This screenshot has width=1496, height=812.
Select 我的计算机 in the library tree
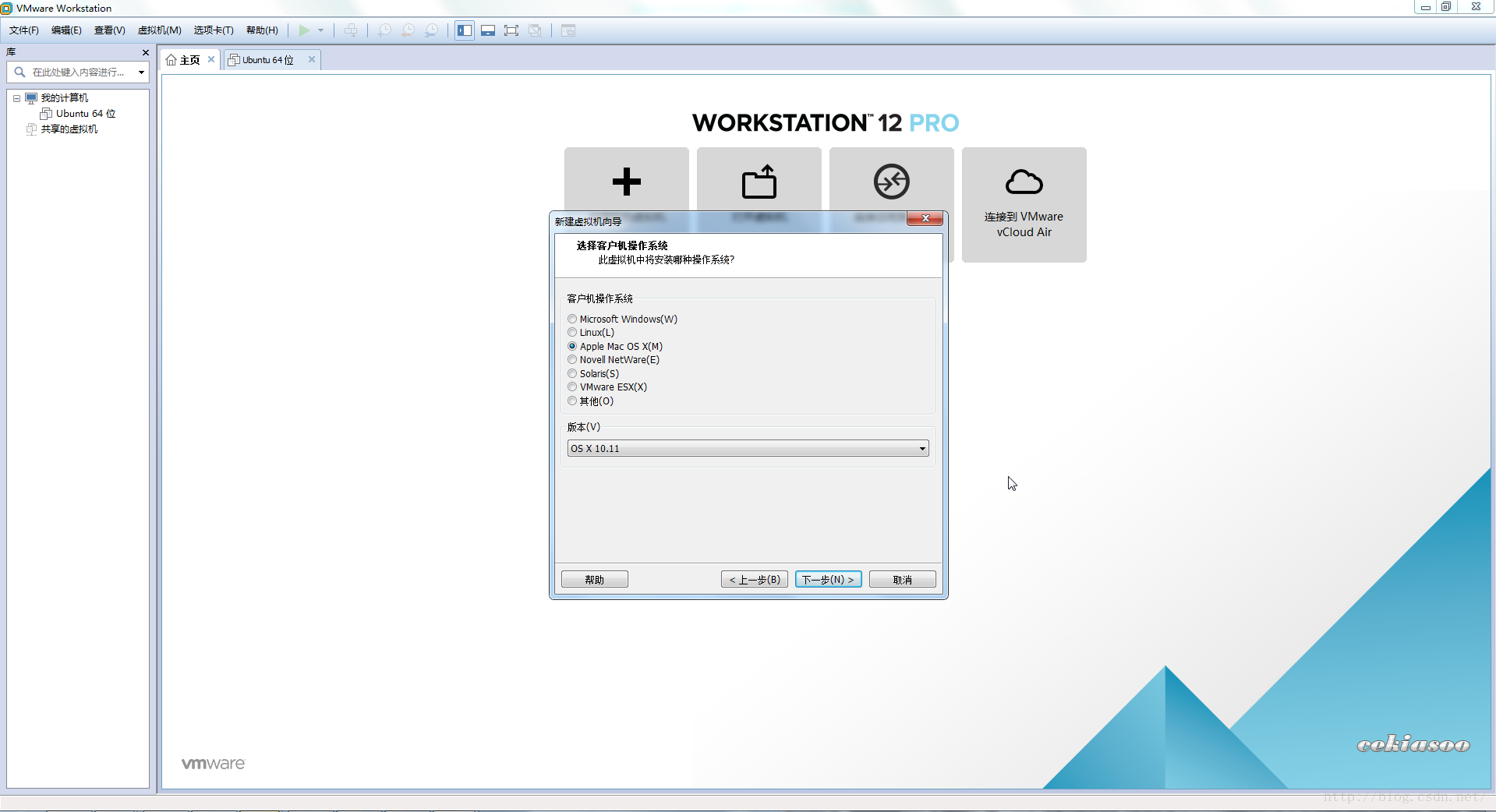coord(64,98)
